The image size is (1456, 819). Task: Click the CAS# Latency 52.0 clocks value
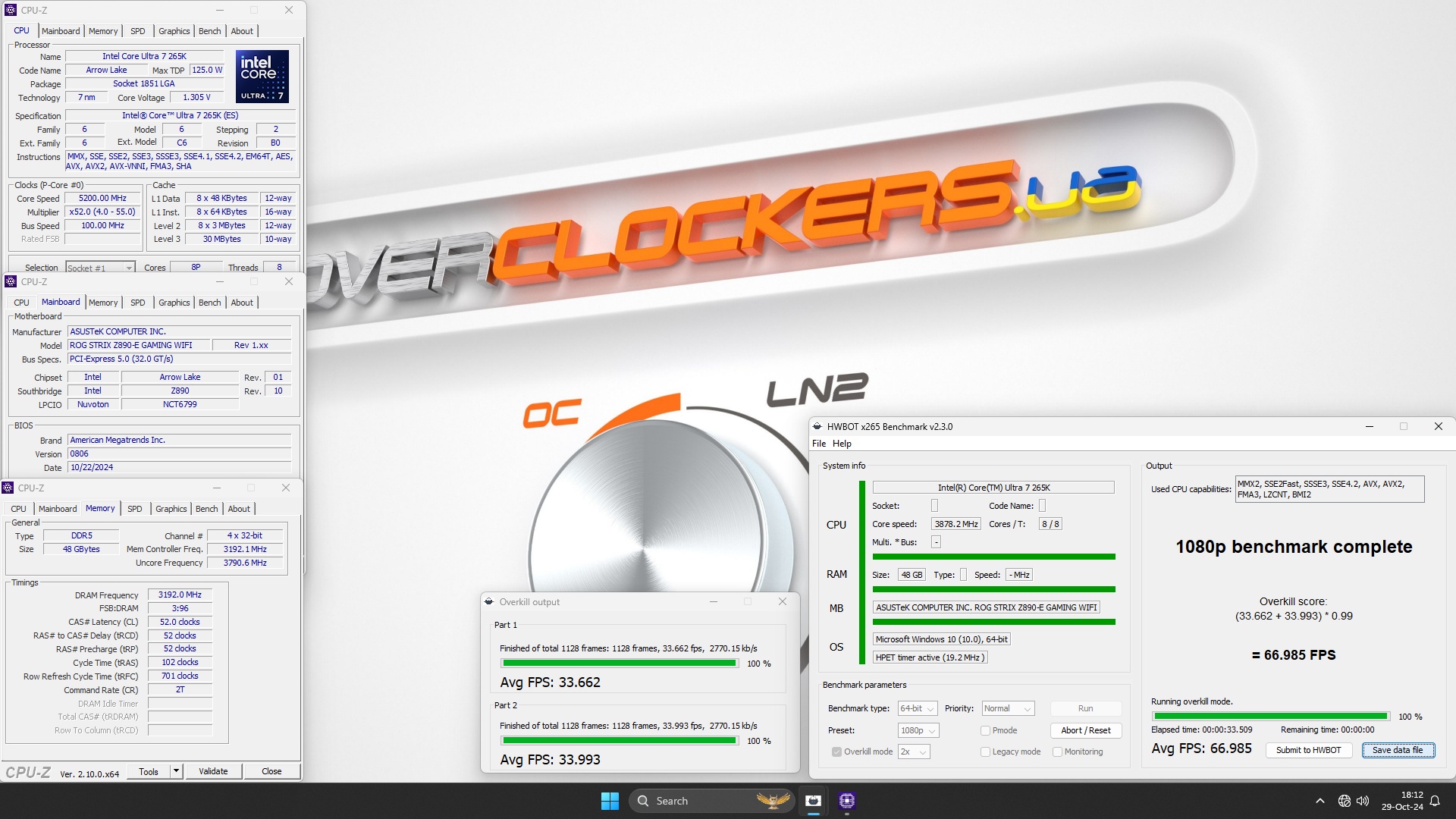(180, 623)
